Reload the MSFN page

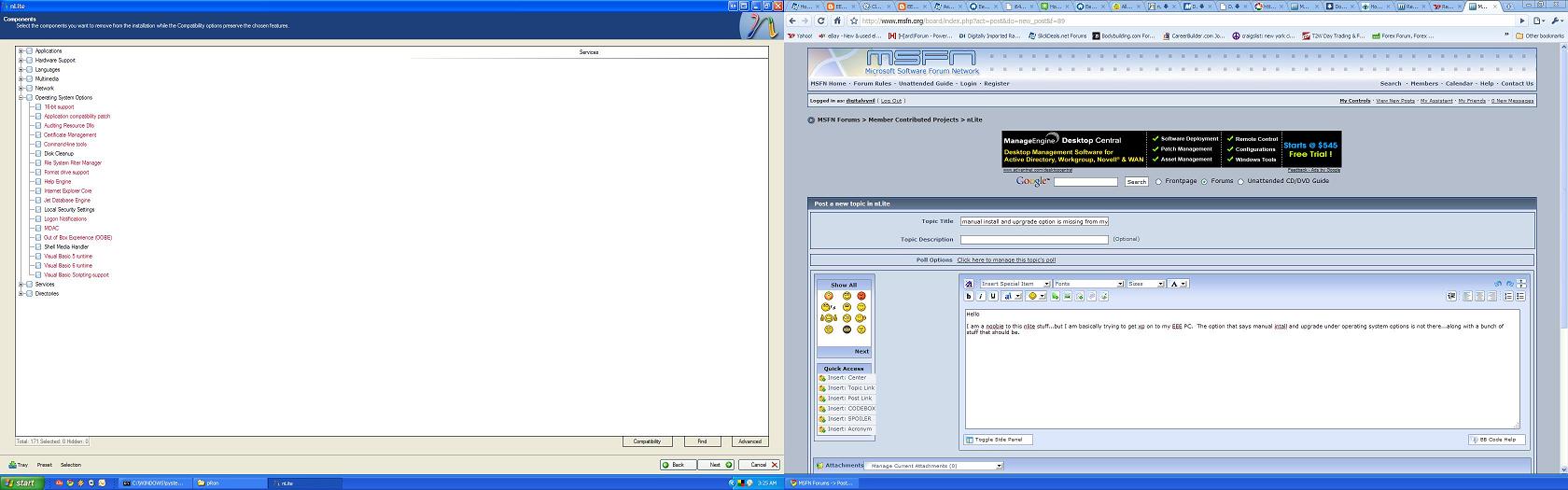tap(821, 21)
